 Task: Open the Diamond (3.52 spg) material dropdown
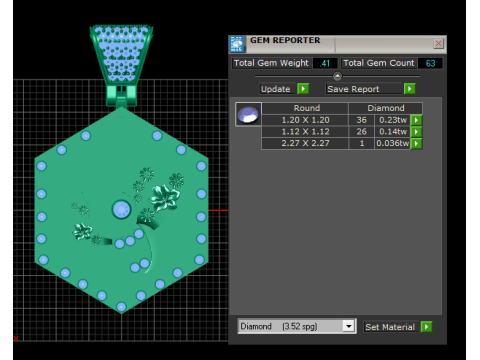(x=297, y=326)
